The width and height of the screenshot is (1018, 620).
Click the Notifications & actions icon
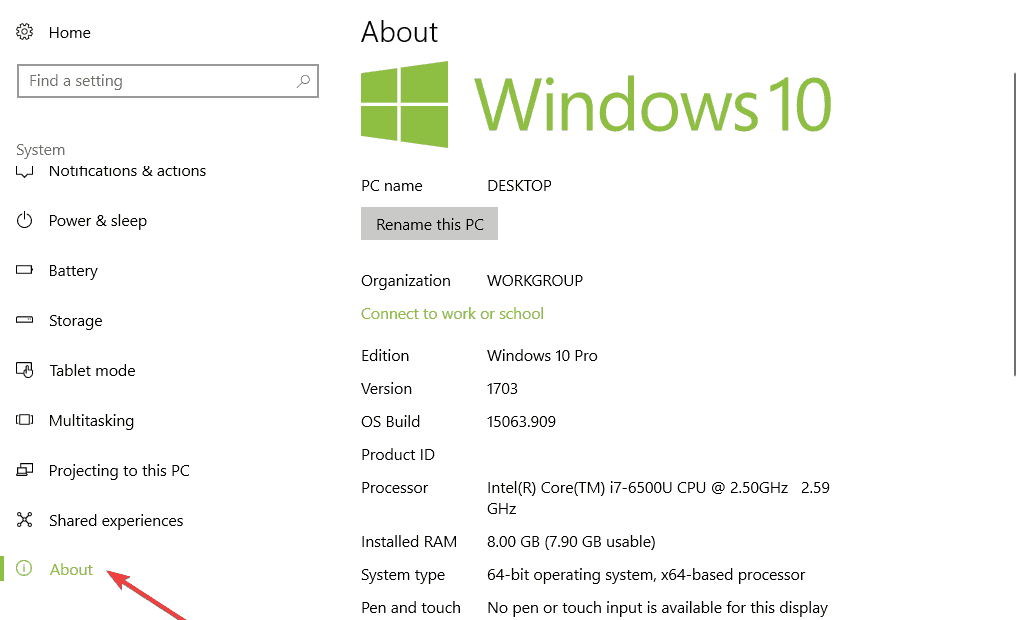(x=25, y=170)
